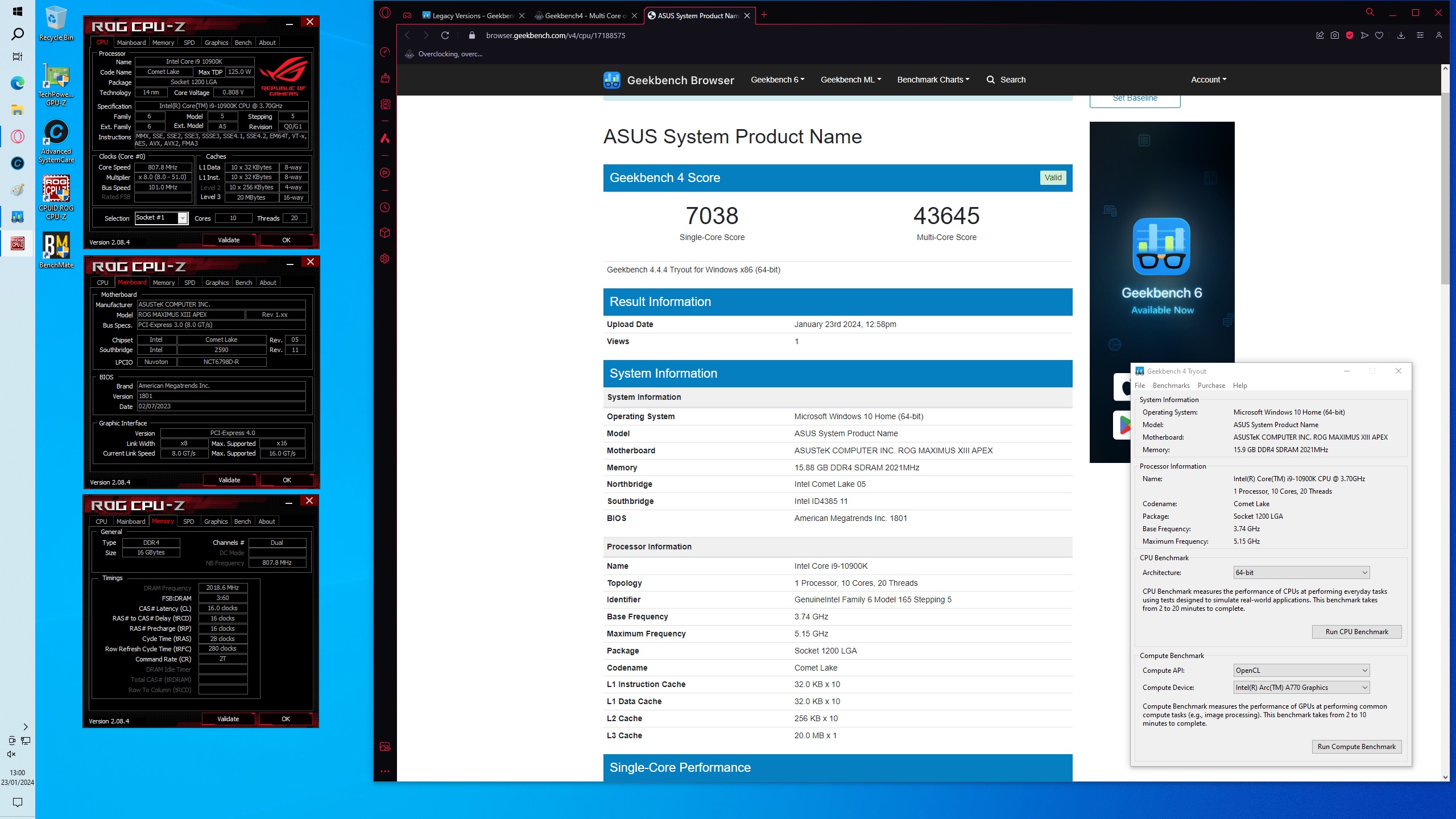1456x819 pixels.
Task: Click the three-dots sidebar setup icon
Action: [x=385, y=771]
